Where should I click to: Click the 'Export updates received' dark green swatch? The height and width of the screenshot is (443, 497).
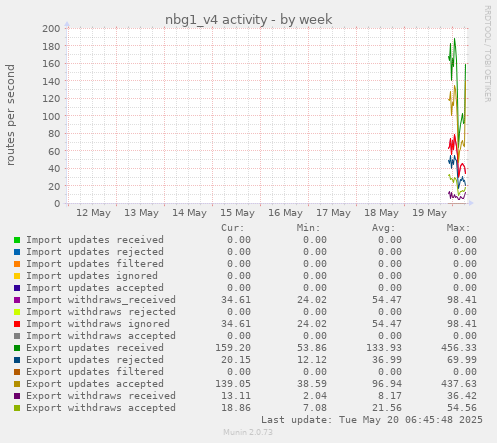17,348
